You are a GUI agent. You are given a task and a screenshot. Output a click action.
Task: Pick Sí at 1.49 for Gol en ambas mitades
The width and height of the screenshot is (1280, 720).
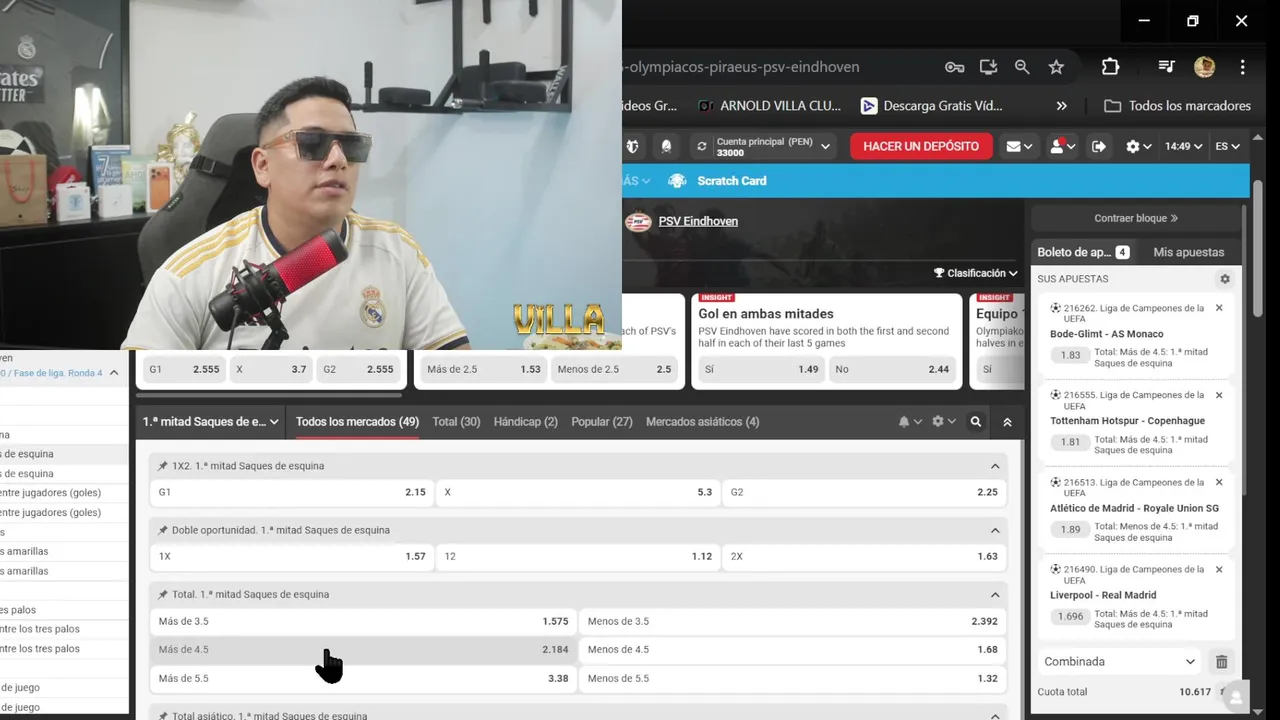[x=761, y=369]
